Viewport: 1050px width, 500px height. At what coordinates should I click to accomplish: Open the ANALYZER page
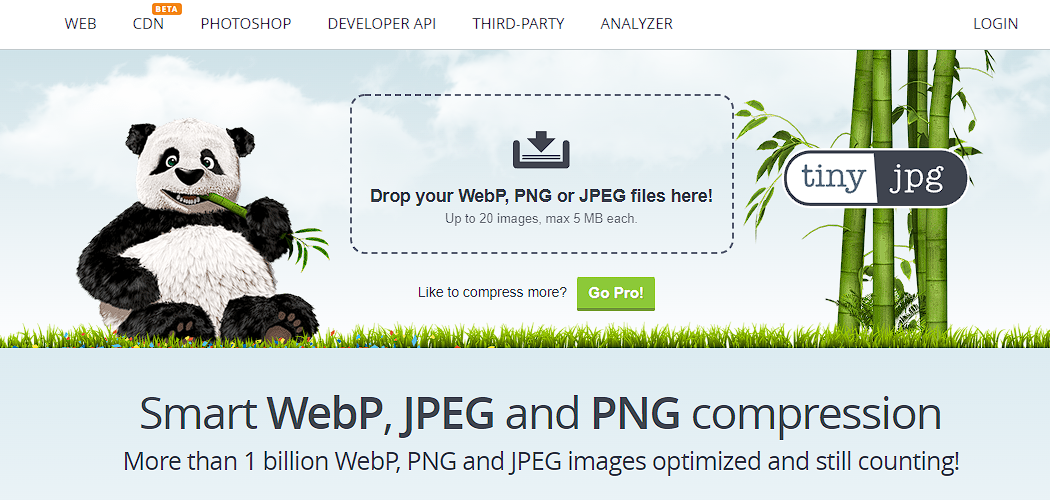pos(637,23)
